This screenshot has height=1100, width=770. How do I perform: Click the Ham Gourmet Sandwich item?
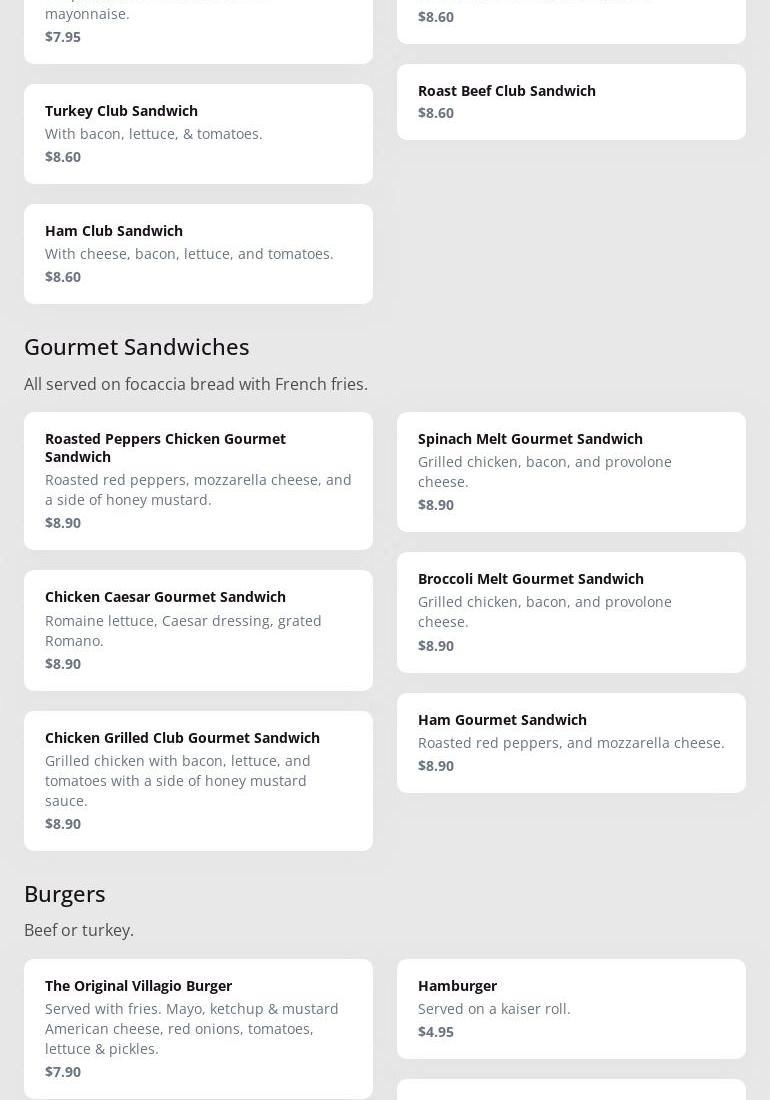click(x=571, y=742)
